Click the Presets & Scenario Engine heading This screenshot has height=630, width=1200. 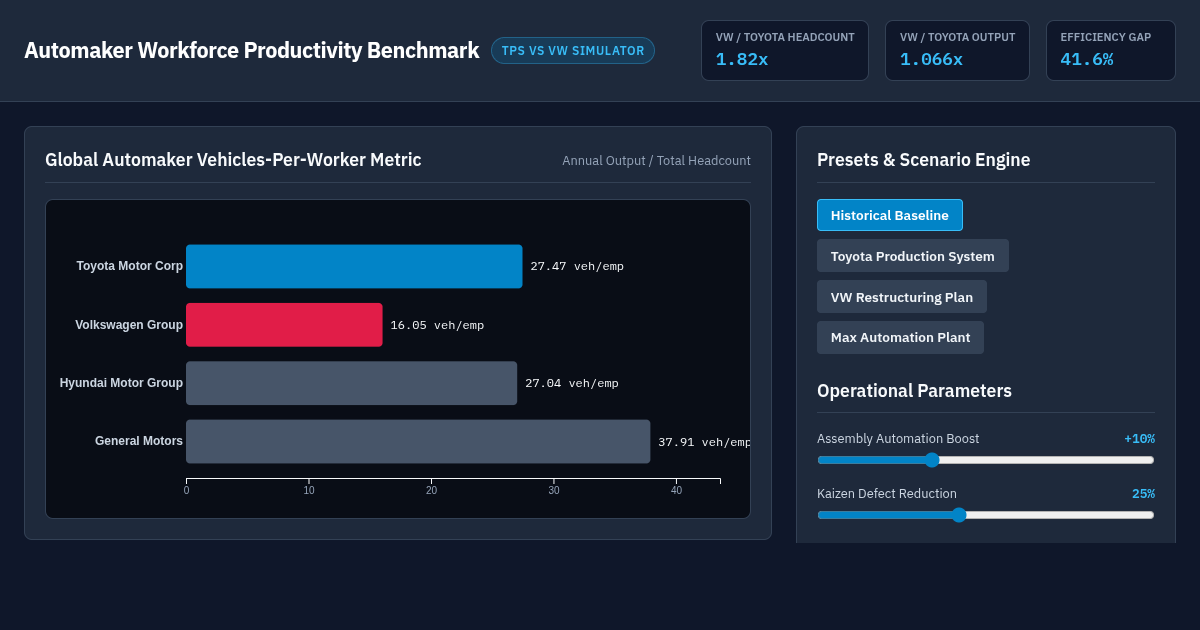(x=923, y=160)
